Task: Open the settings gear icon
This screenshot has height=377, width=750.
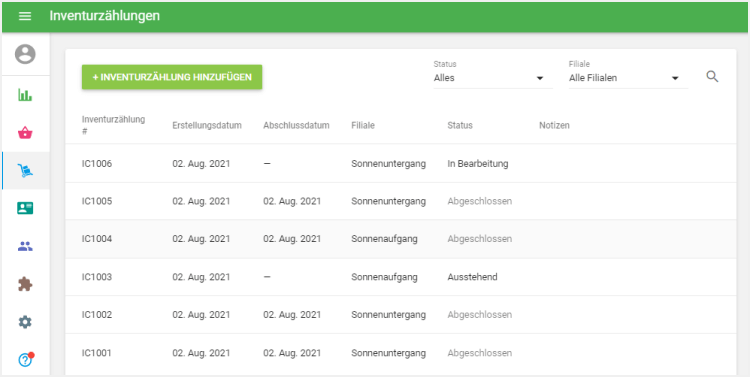Action: 25,322
